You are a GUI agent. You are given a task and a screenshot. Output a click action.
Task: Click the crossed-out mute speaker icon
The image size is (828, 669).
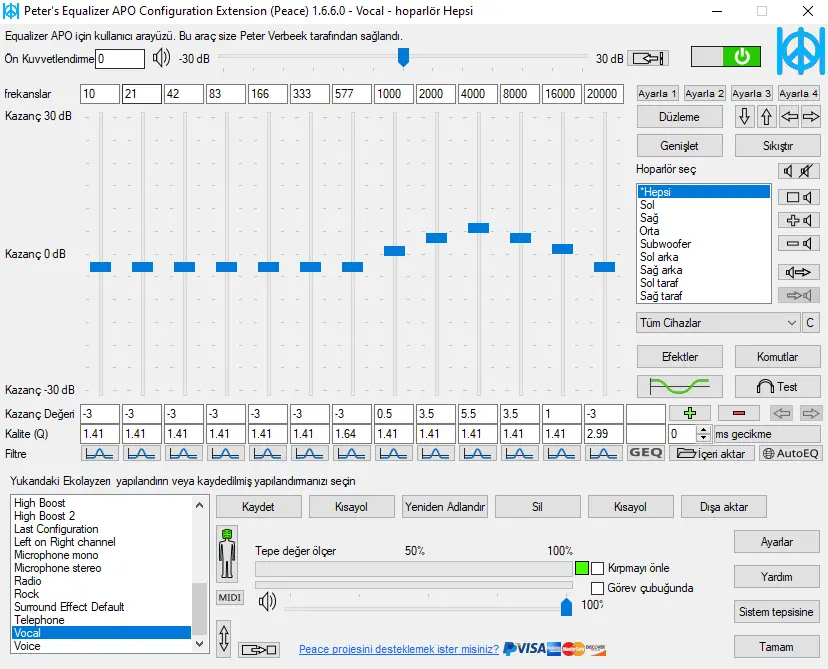tap(806, 171)
